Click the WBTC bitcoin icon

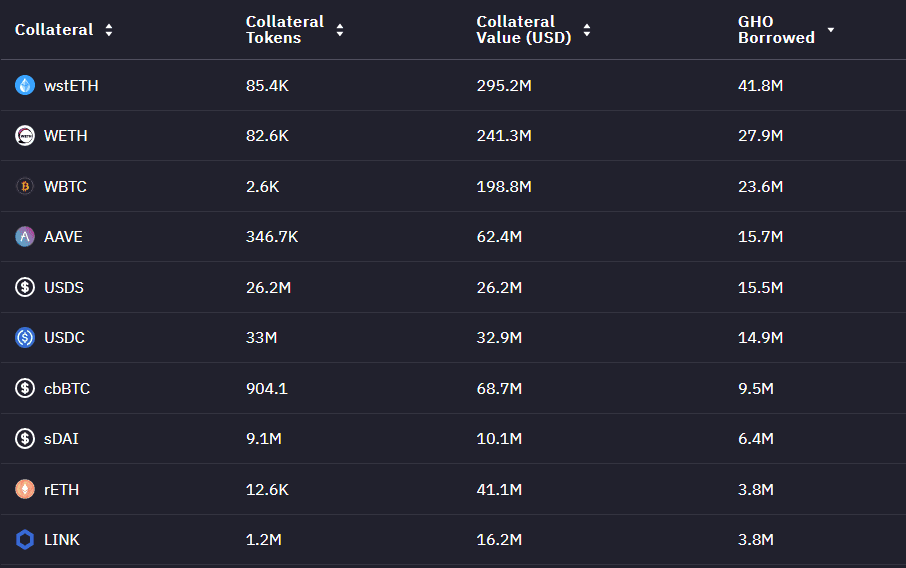click(25, 187)
